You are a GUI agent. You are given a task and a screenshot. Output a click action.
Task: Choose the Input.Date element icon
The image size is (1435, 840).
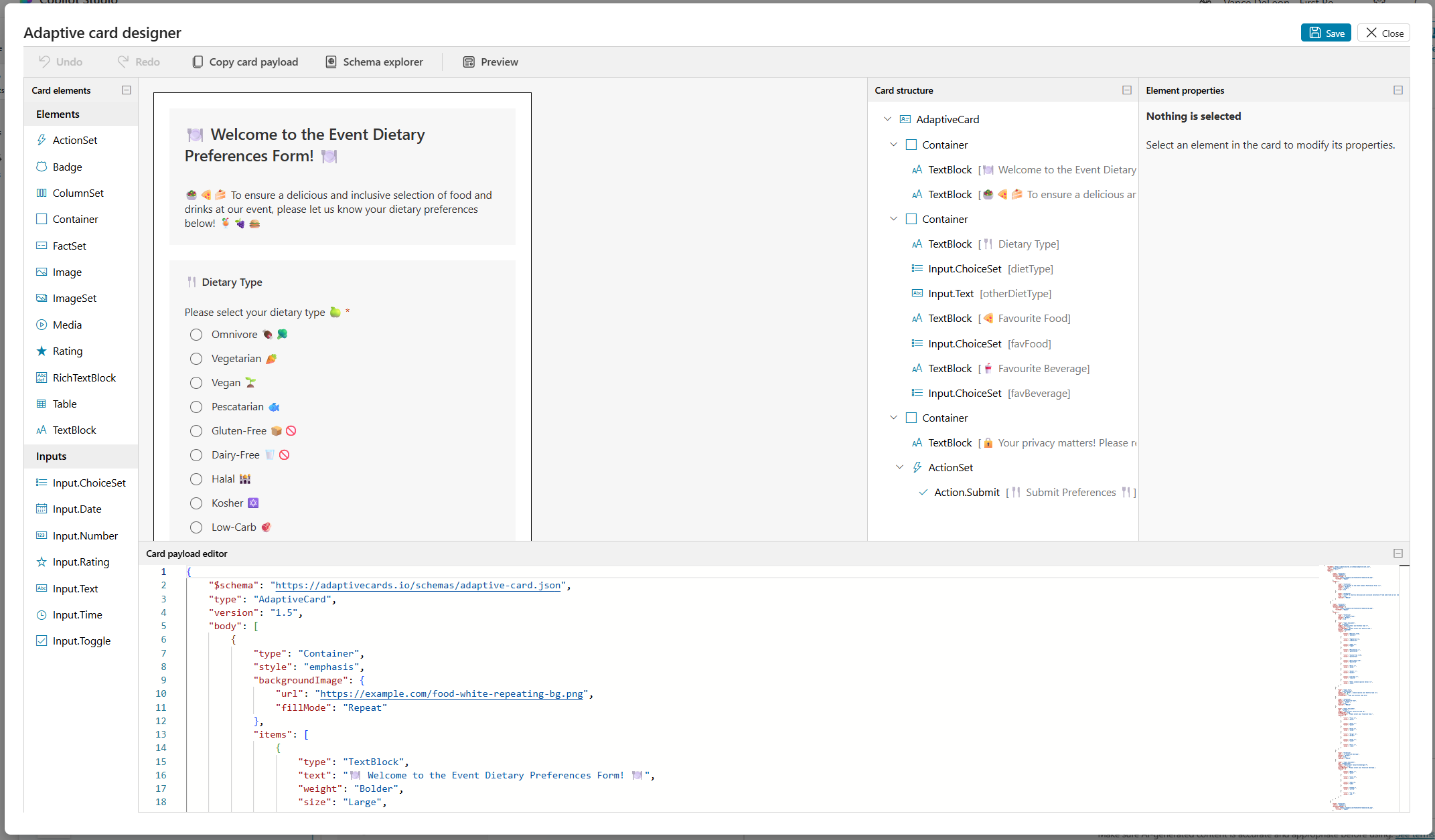tap(42, 509)
